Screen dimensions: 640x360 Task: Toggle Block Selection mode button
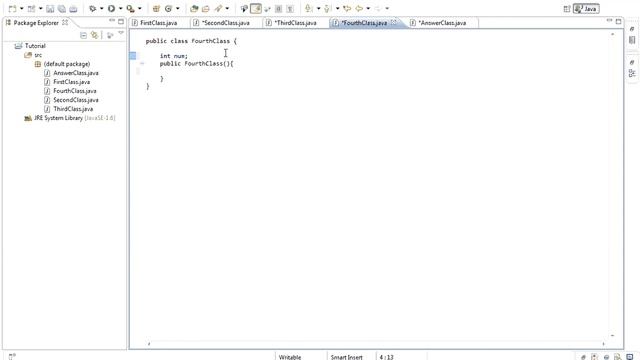tap(278, 9)
